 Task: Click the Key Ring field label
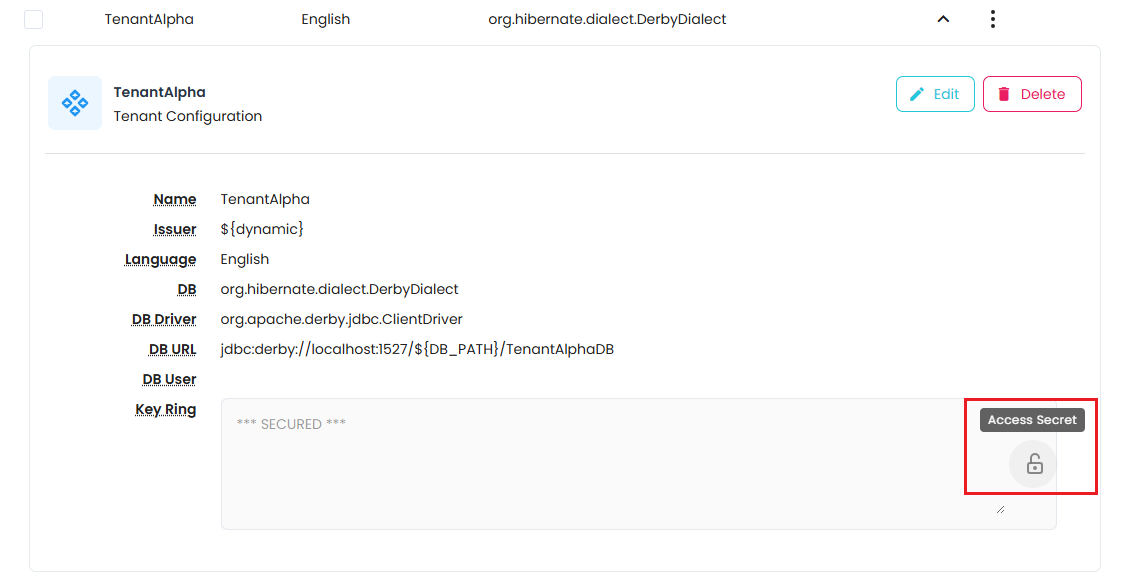tap(165, 409)
